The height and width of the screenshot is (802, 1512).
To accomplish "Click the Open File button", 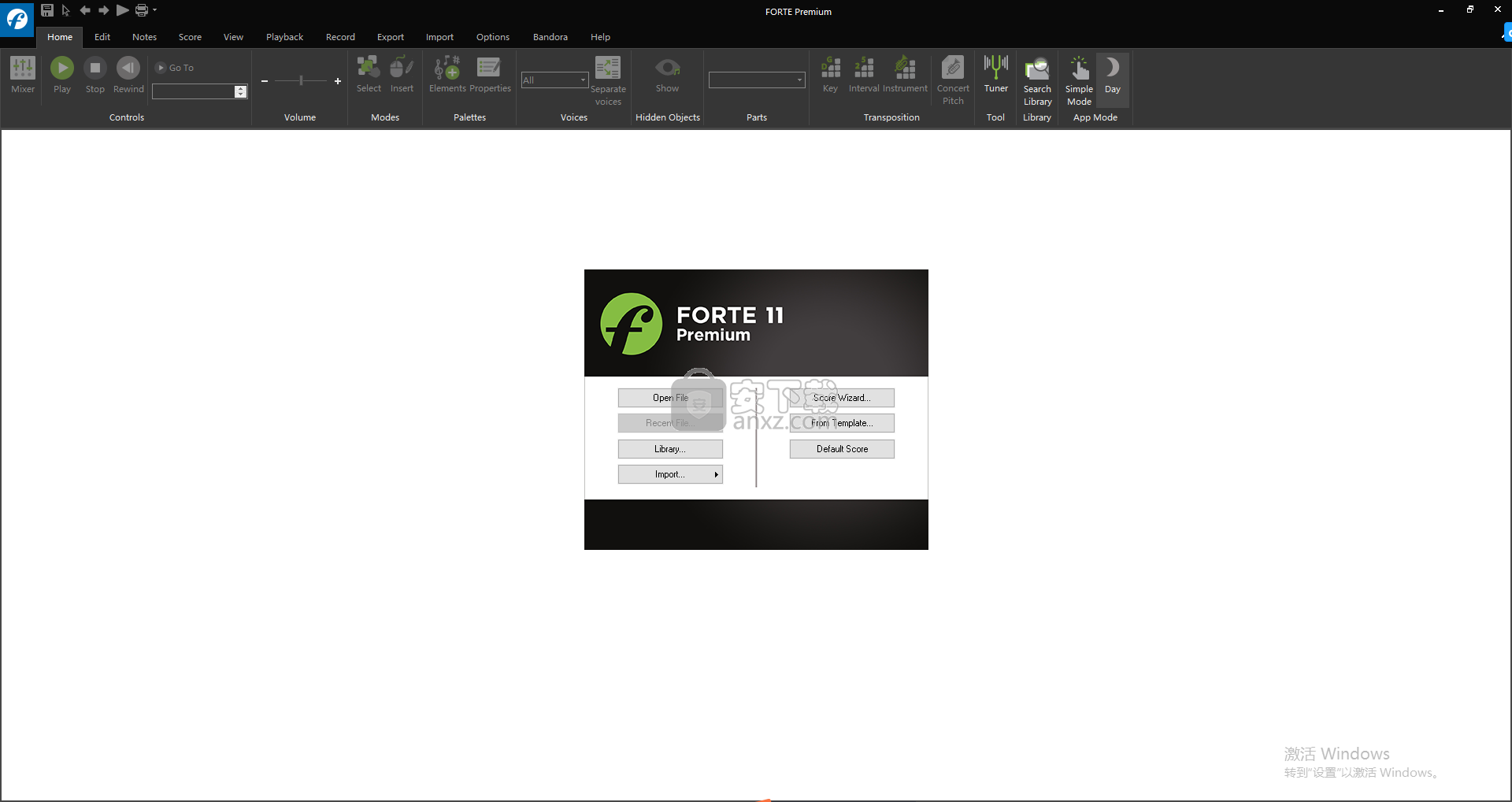I will (x=670, y=398).
